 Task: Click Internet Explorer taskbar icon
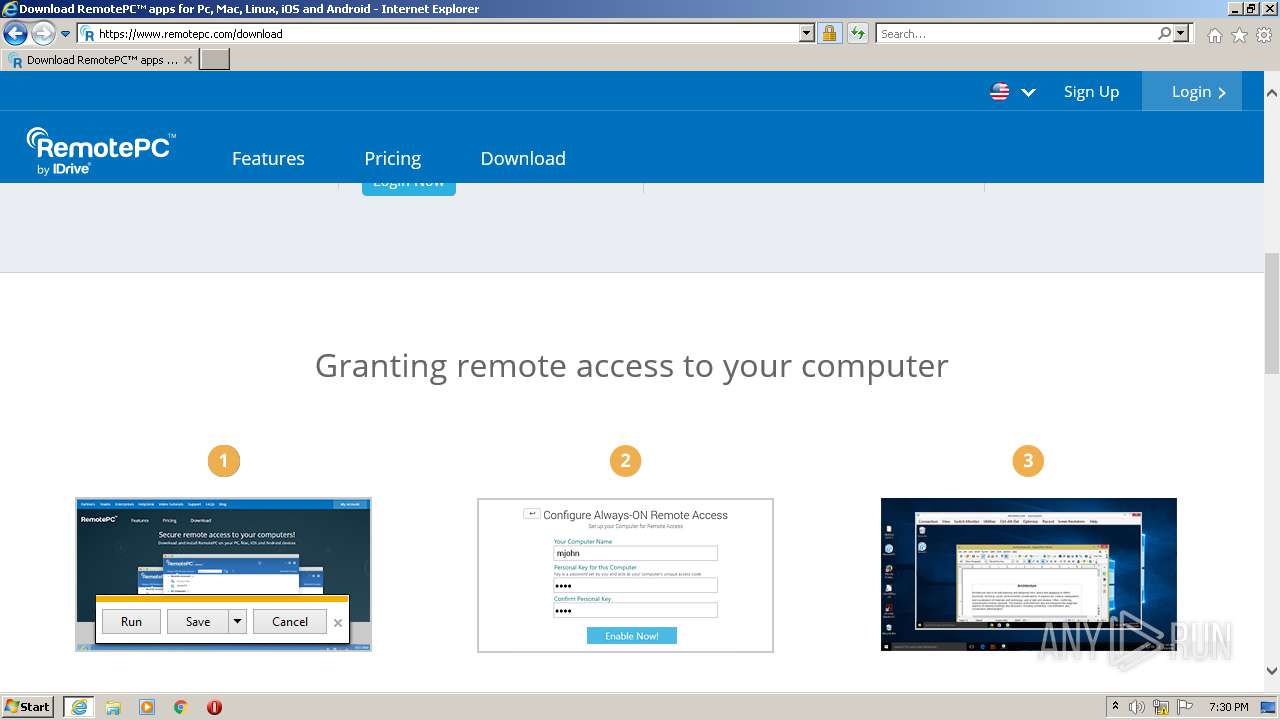point(79,707)
